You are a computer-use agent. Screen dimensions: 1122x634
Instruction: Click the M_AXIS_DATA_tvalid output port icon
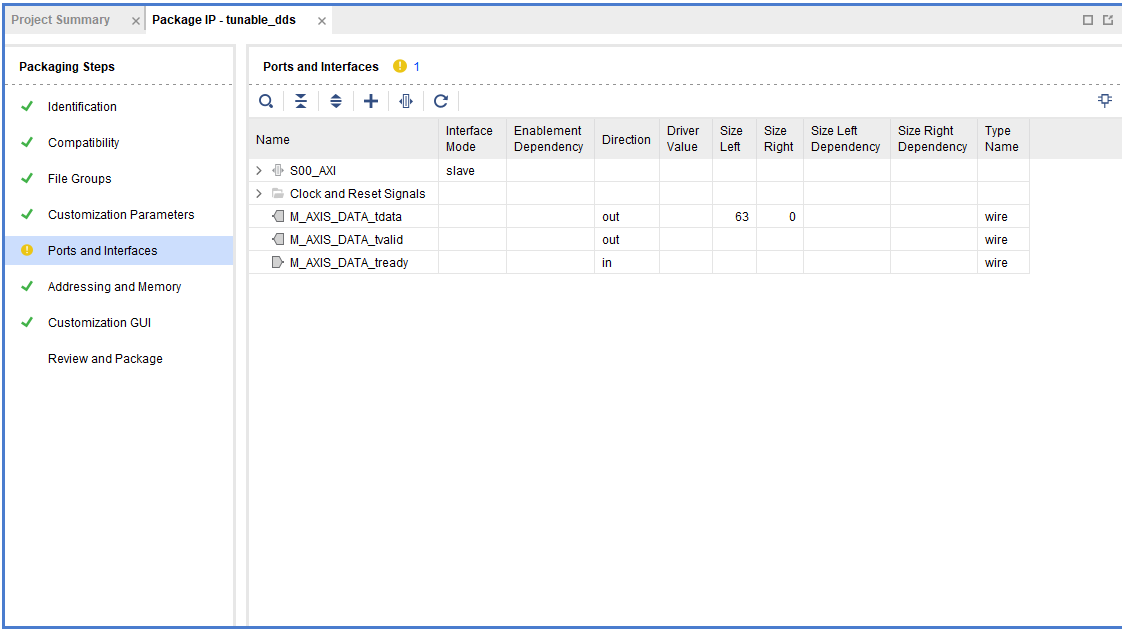[x=278, y=239]
